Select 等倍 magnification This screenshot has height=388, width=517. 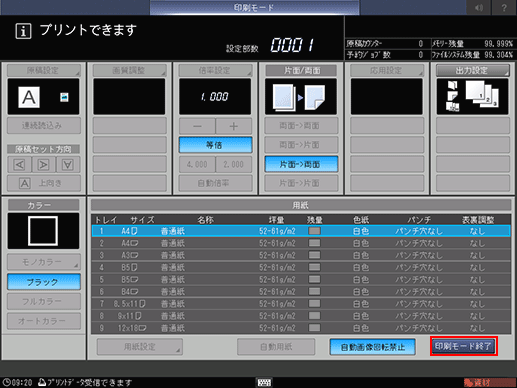(x=215, y=145)
